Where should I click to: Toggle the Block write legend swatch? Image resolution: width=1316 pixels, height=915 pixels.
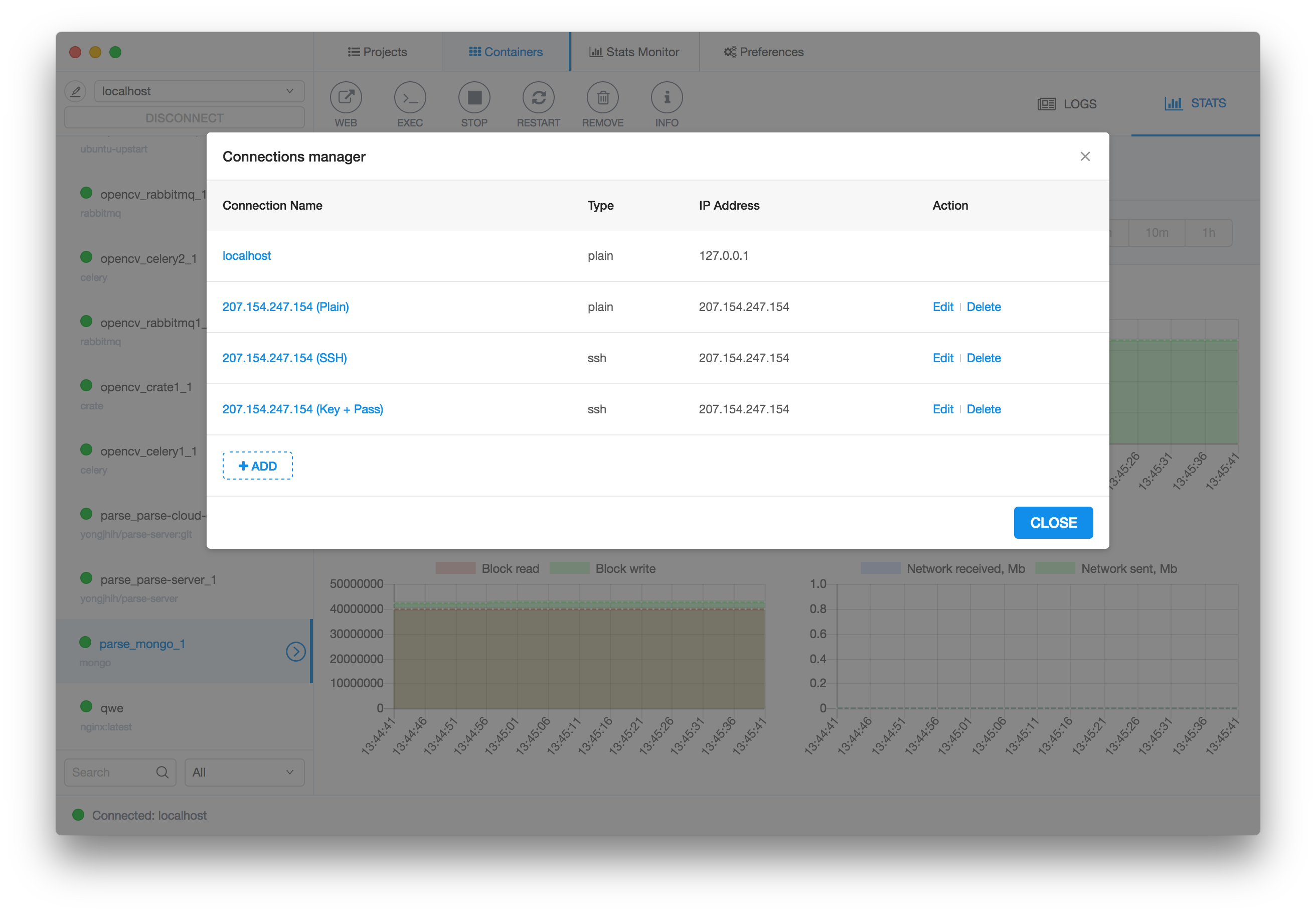click(x=569, y=568)
